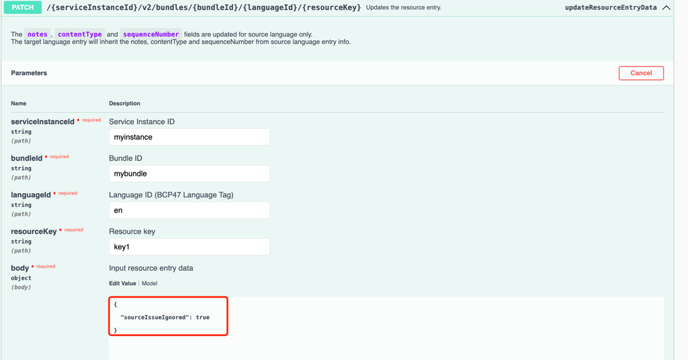Switch to the Edit Value tab

122,283
